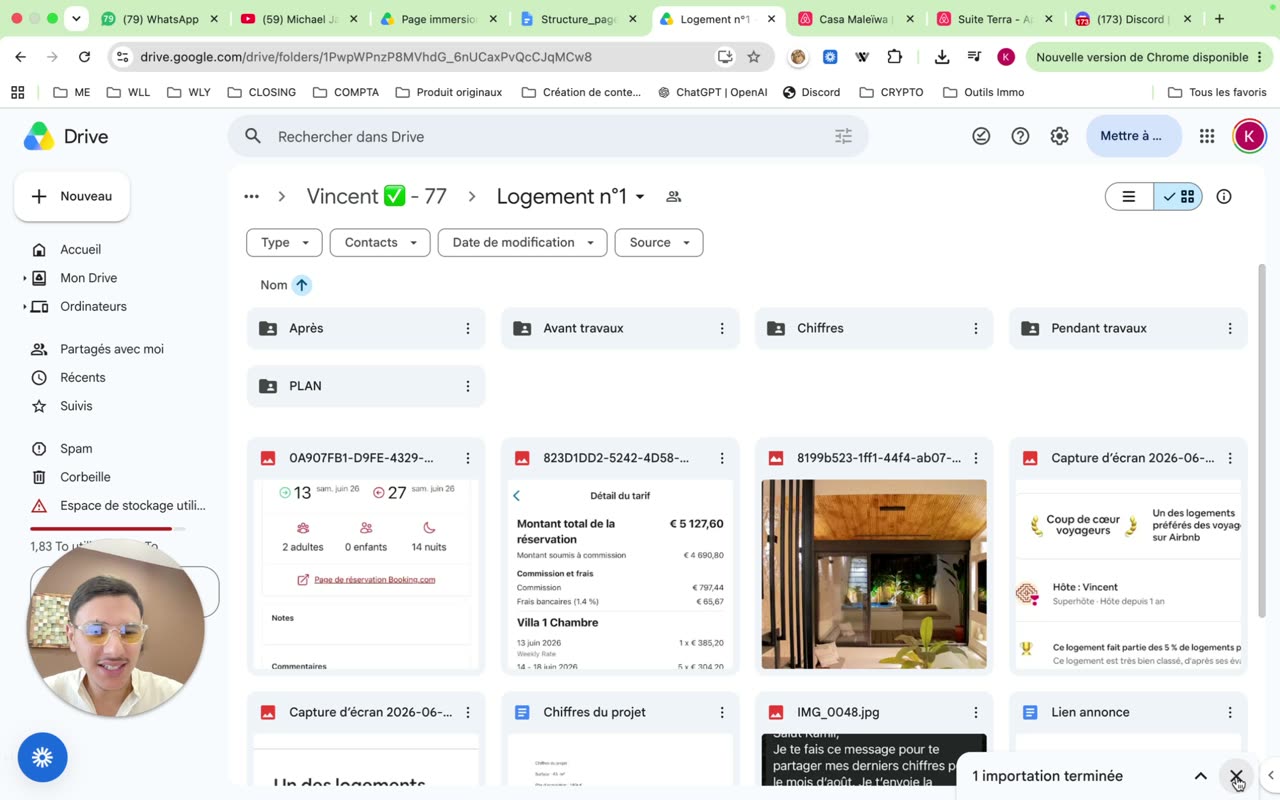Switch to the WhatsApp tab
The width and height of the screenshot is (1280, 800).
pyautogui.click(x=160, y=19)
